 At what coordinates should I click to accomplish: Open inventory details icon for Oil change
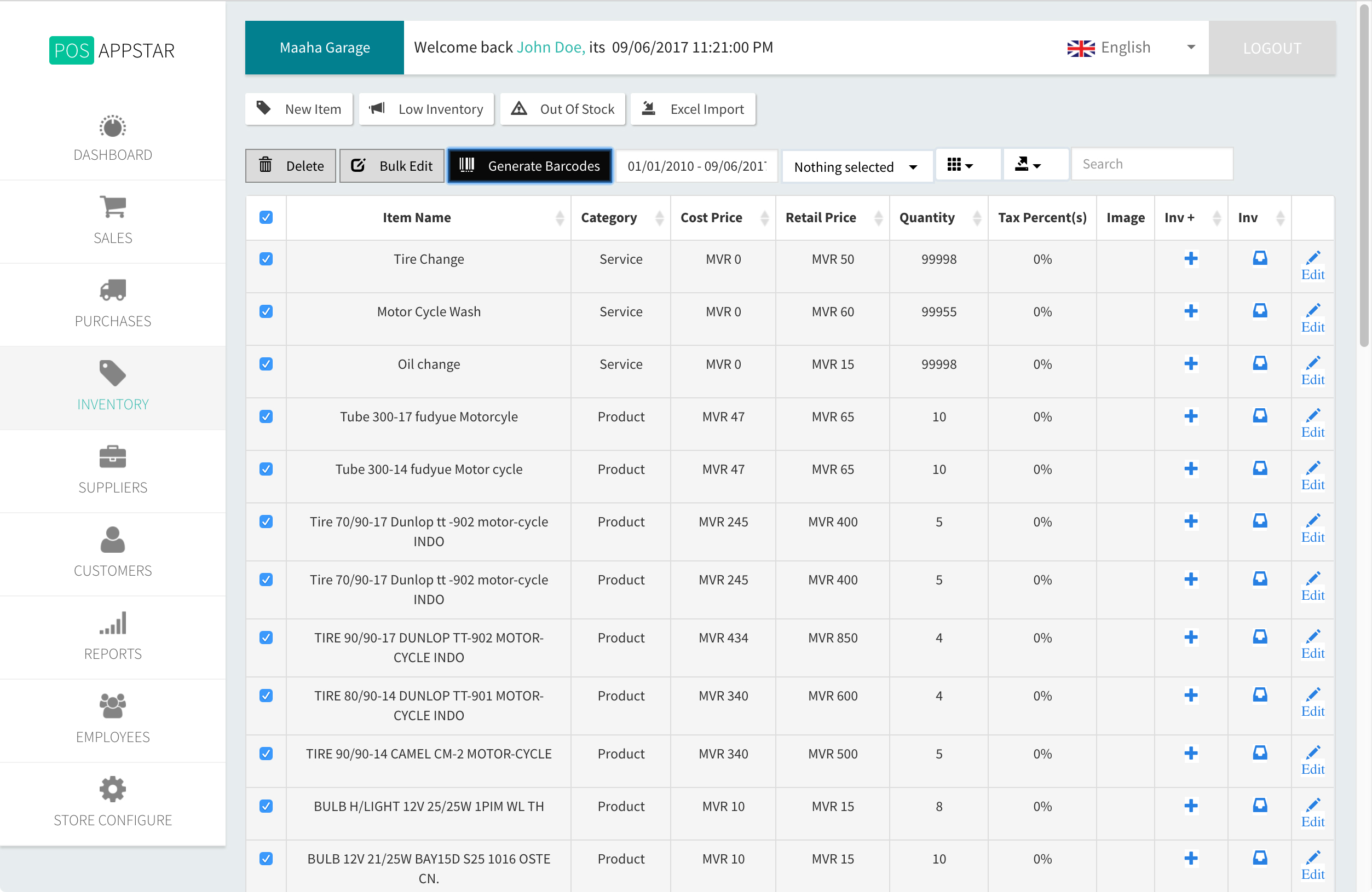(x=1260, y=363)
